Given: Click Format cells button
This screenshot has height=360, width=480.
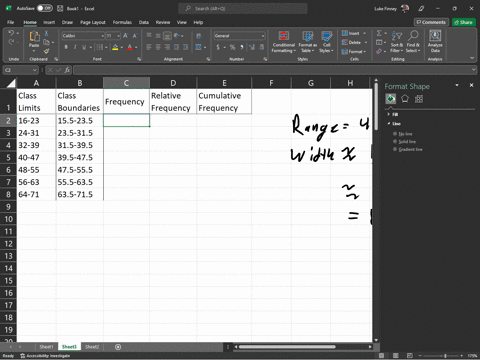Looking at the screenshot, I should pos(354,51).
